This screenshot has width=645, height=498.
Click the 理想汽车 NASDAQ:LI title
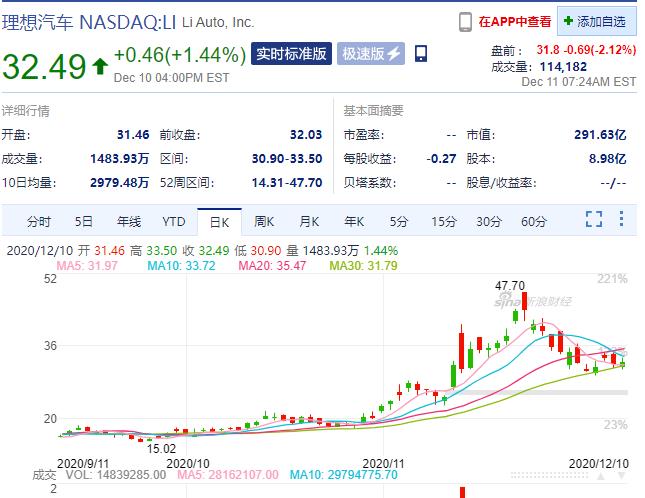(89, 22)
